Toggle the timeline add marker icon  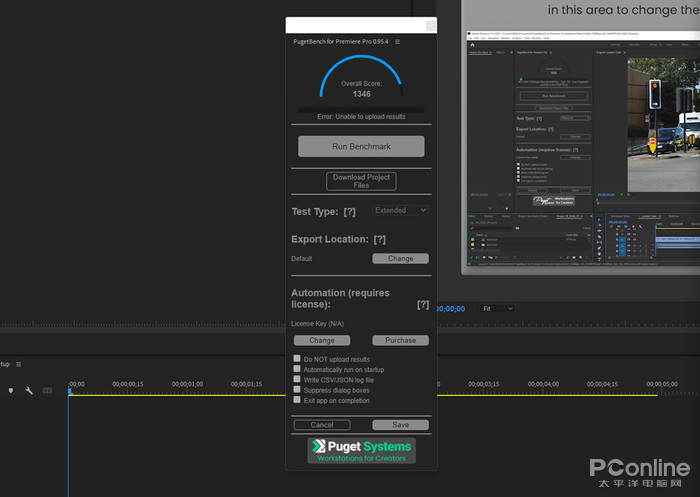point(11,391)
